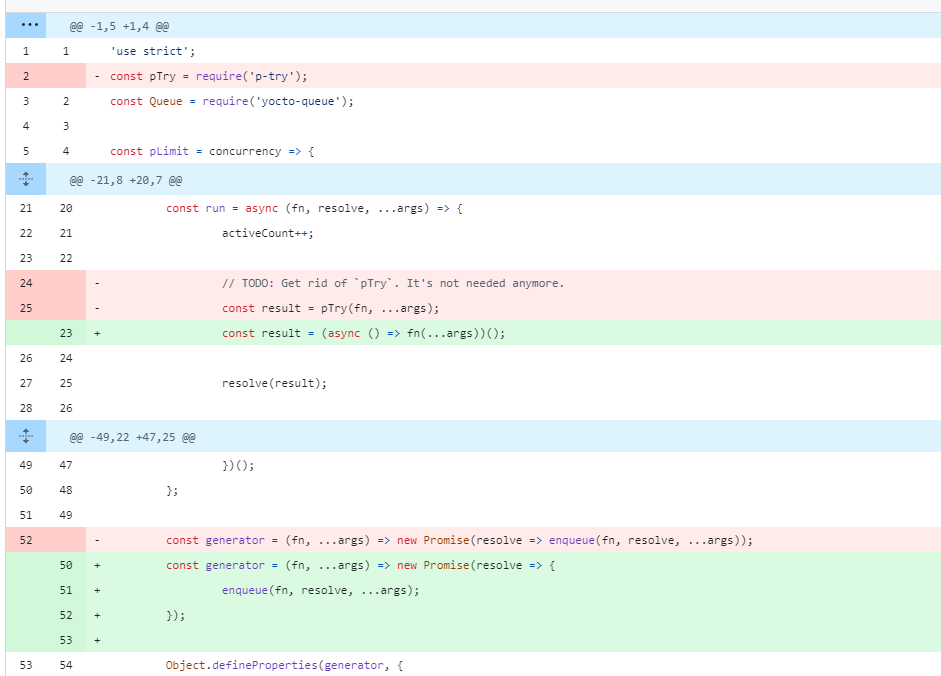Image resolution: width=941 pixels, height=676 pixels.
Task: Select new line number 50 on the added generator row
Action: 65,565
